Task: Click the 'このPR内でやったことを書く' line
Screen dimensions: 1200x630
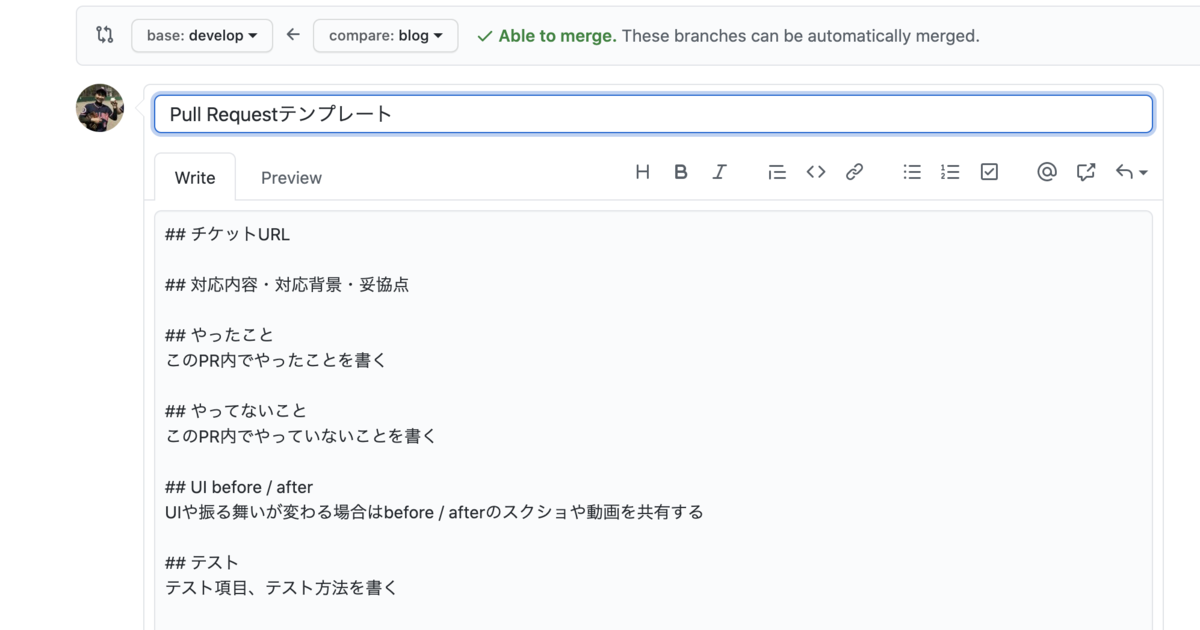Action: 276,360
